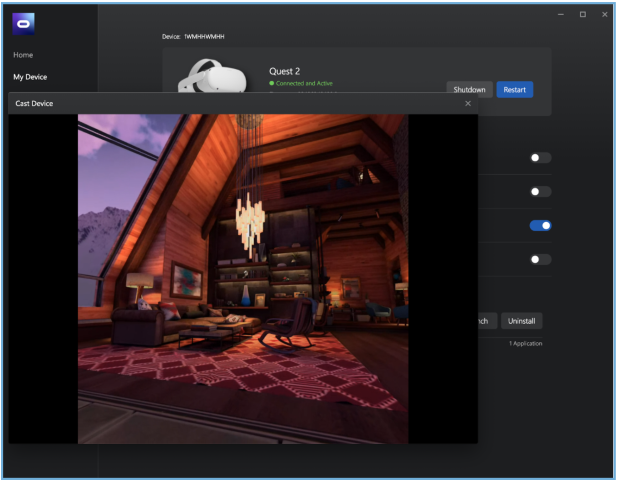This screenshot has height=480, width=618.
Task: Click the Uninstall button
Action: point(521,321)
